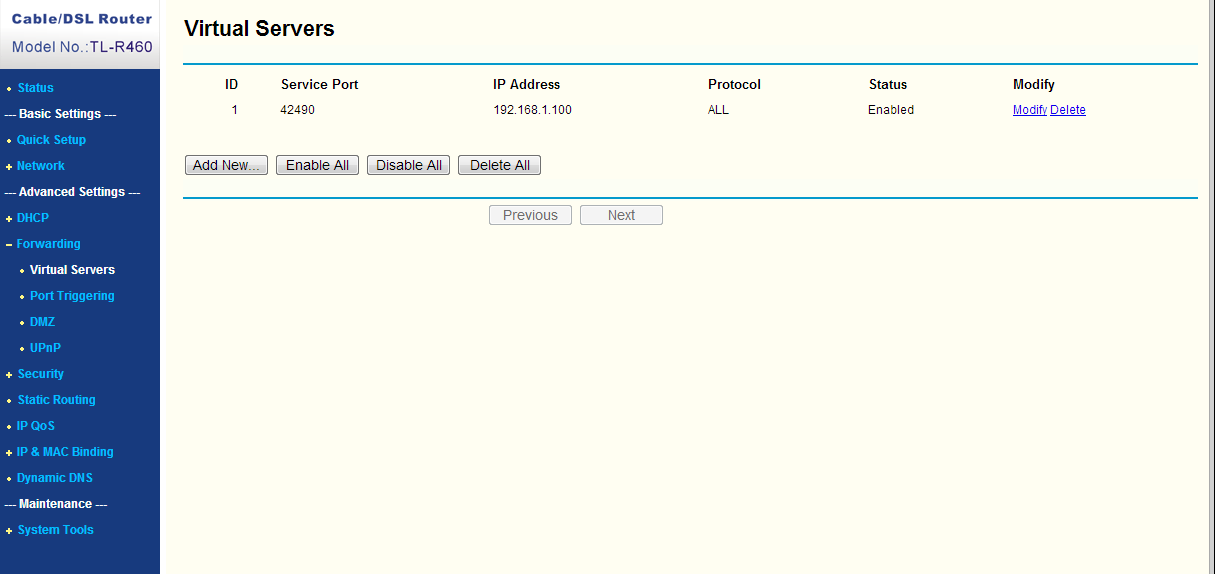Delete the entry for port 42490
This screenshot has height=574, width=1219.
coord(1068,110)
